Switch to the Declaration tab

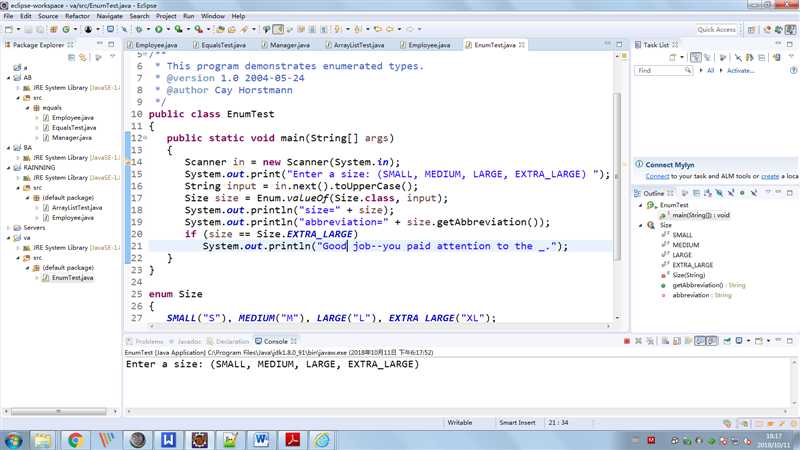[228, 341]
